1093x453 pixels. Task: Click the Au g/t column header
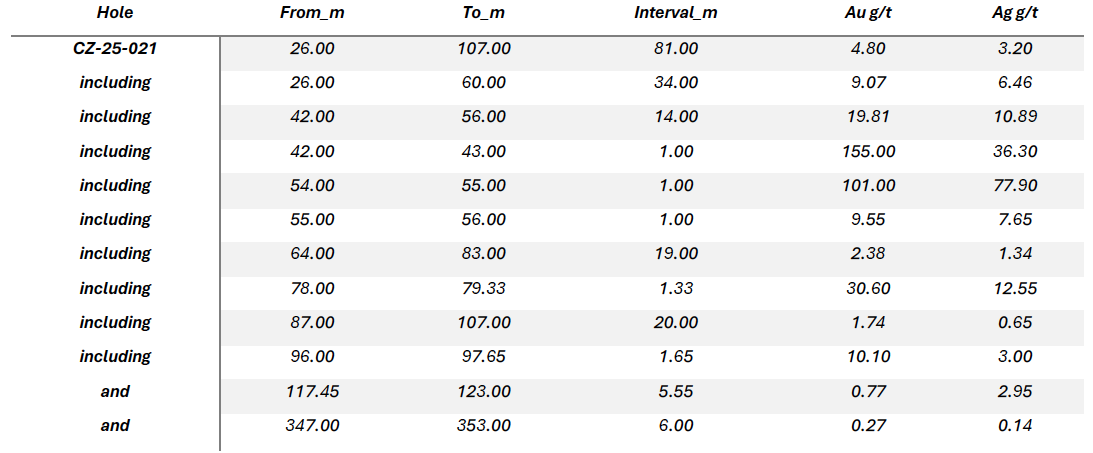click(x=868, y=13)
